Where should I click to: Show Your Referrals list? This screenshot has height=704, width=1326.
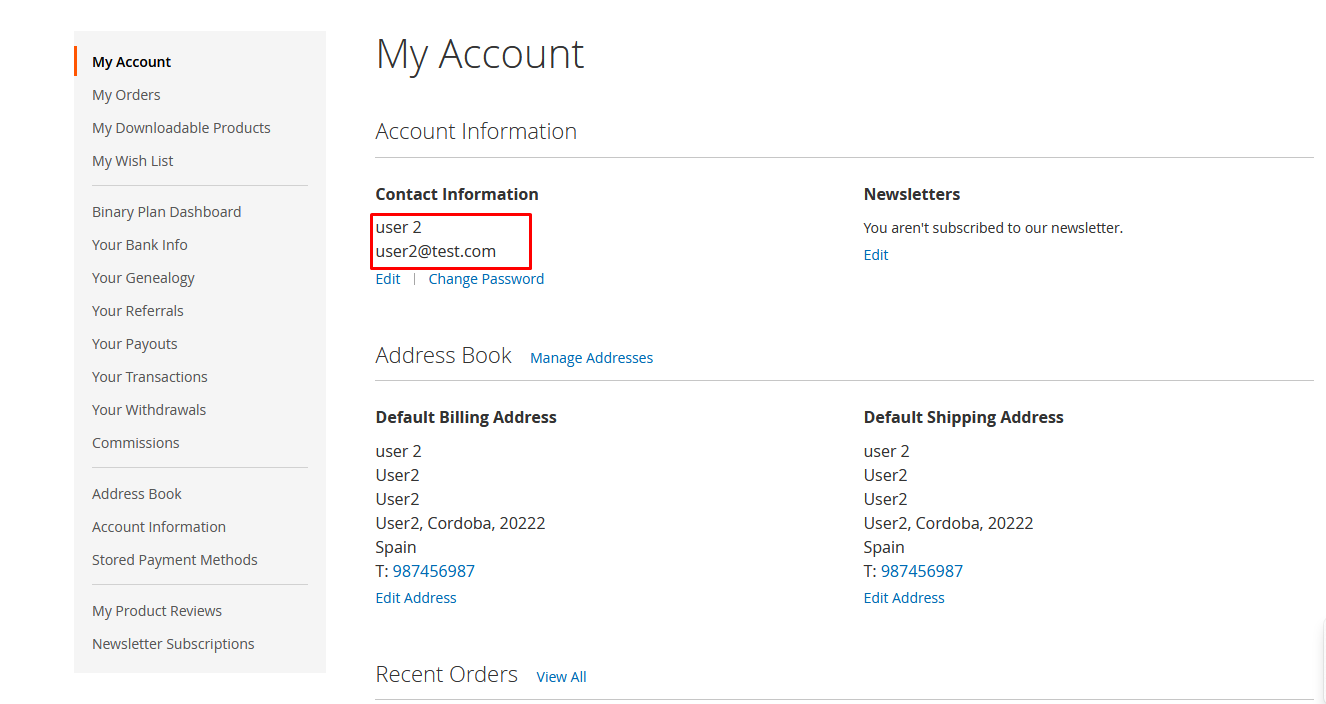(138, 311)
